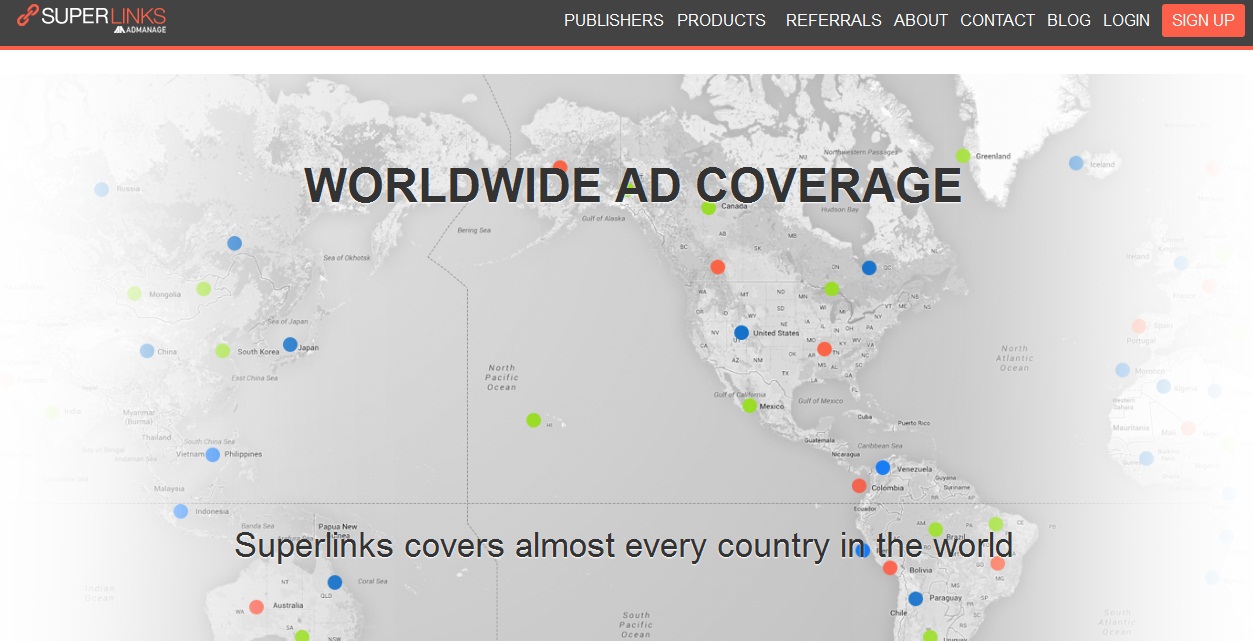Click the blue marker beside Paraguay
The width and height of the screenshot is (1253, 641).
coord(915,599)
